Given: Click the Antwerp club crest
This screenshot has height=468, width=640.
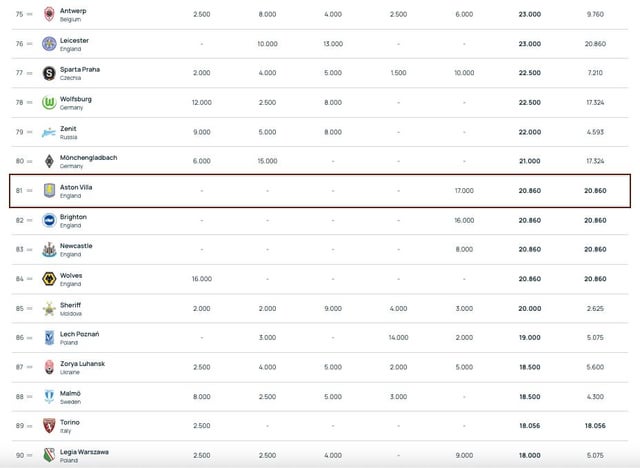Looking at the screenshot, I should 49,14.
